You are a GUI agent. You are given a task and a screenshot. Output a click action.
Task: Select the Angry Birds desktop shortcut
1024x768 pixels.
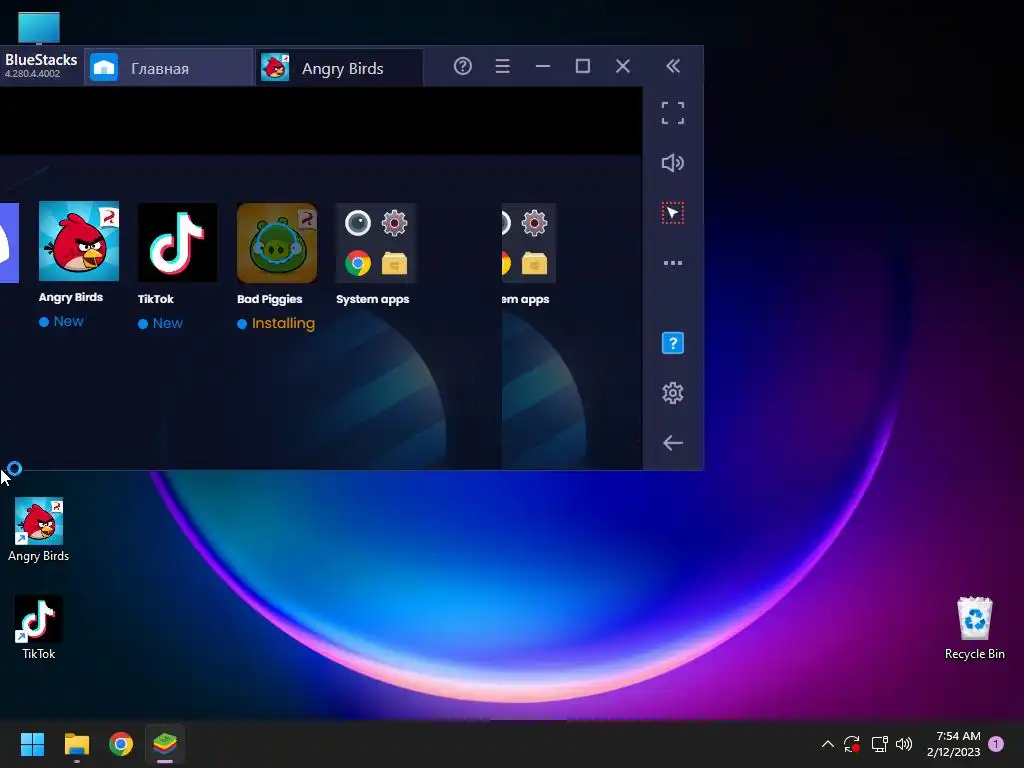click(x=39, y=530)
